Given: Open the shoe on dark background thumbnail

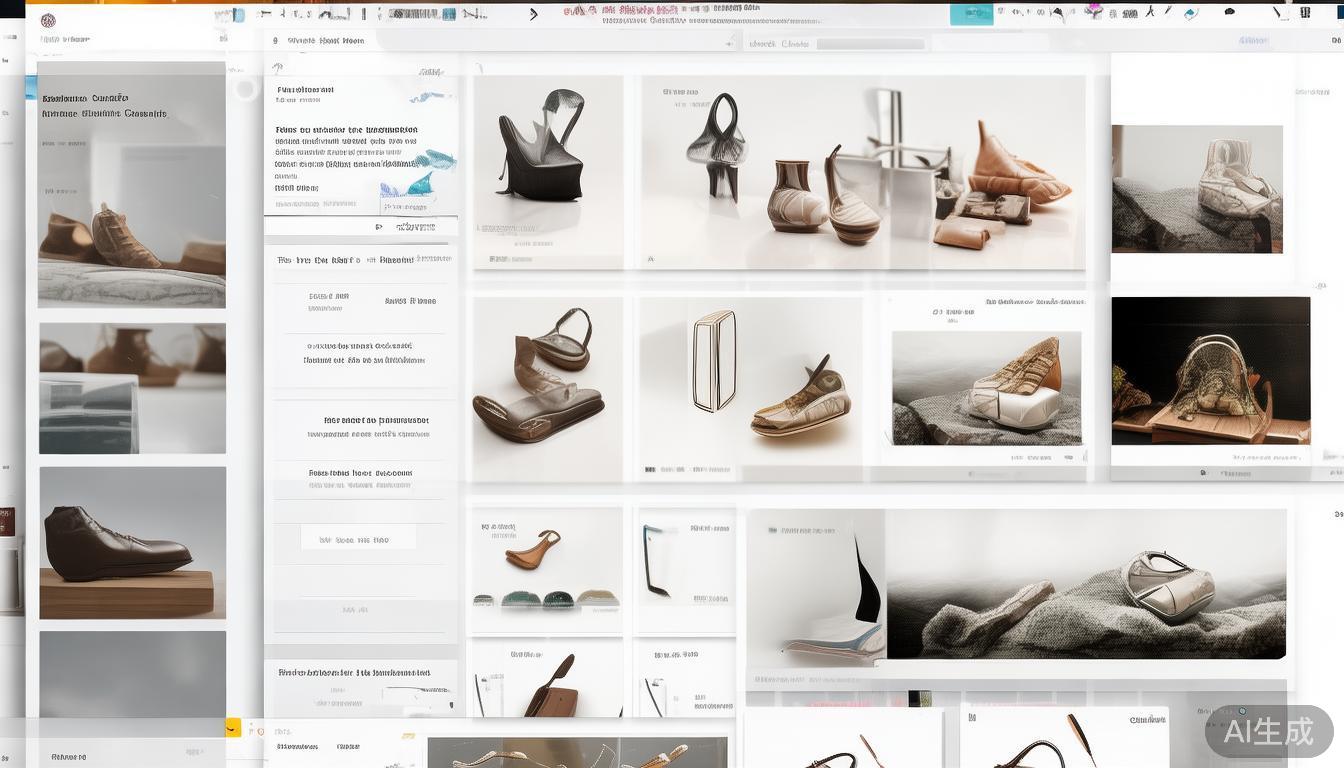Looking at the screenshot, I should click(x=1210, y=370).
